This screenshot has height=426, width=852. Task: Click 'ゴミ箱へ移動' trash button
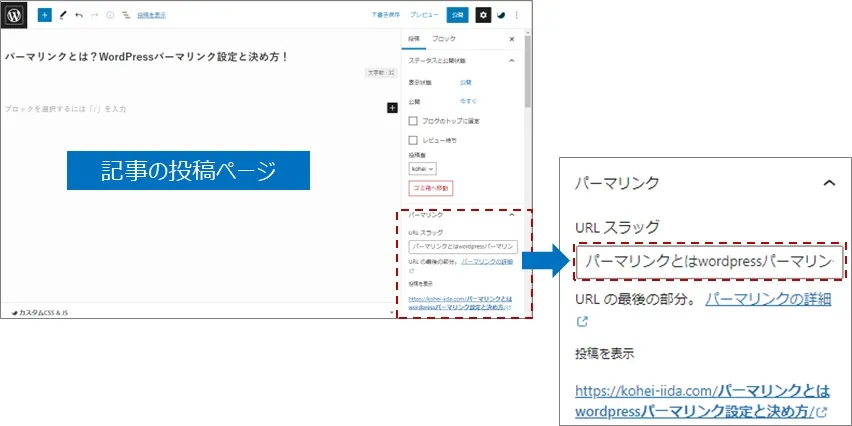tap(431, 189)
